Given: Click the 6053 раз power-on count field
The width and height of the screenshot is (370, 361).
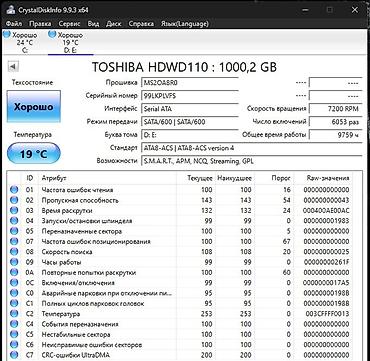Looking at the screenshot, I should click(x=336, y=122).
